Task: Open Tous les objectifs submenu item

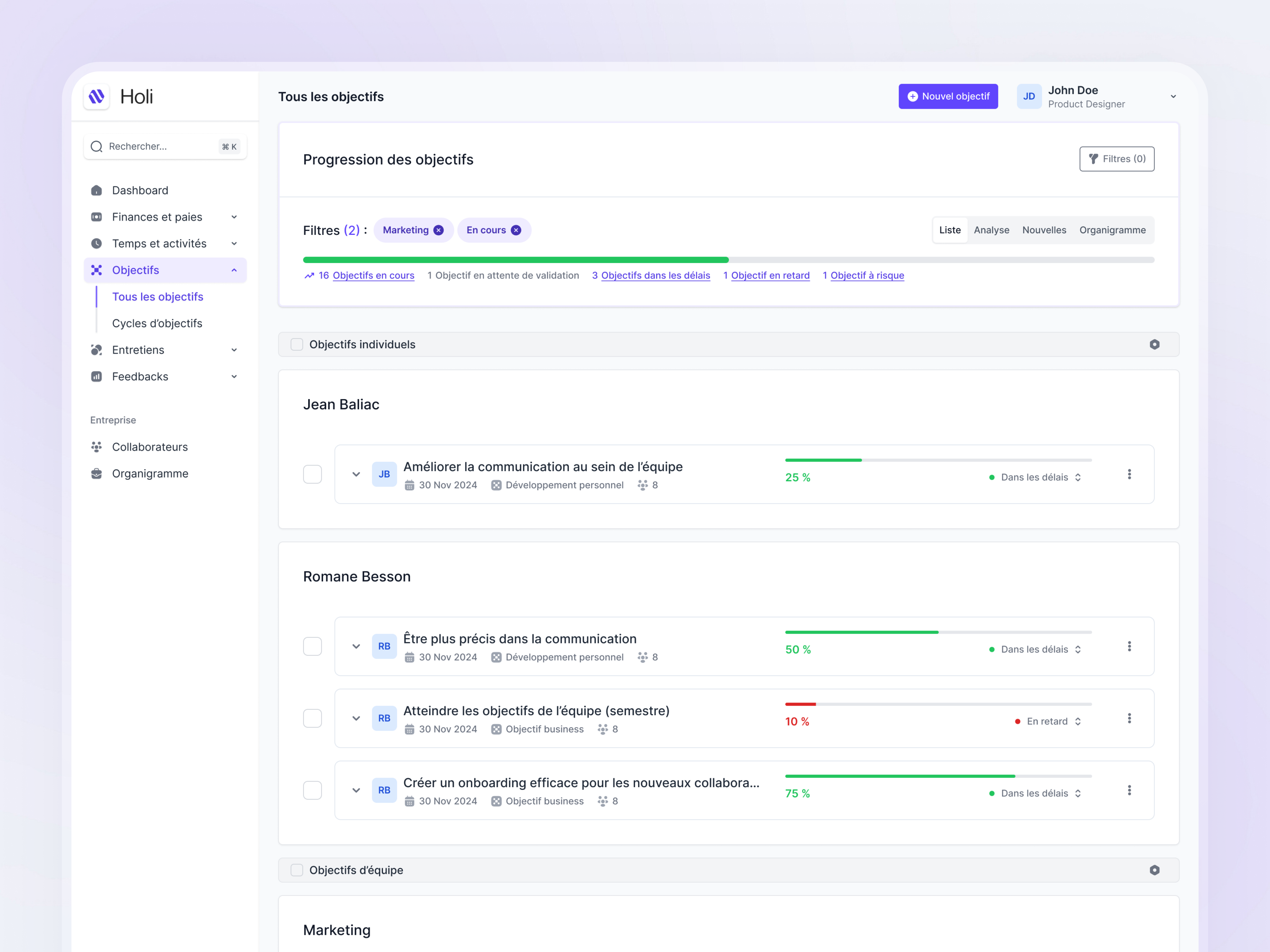Action: (158, 297)
